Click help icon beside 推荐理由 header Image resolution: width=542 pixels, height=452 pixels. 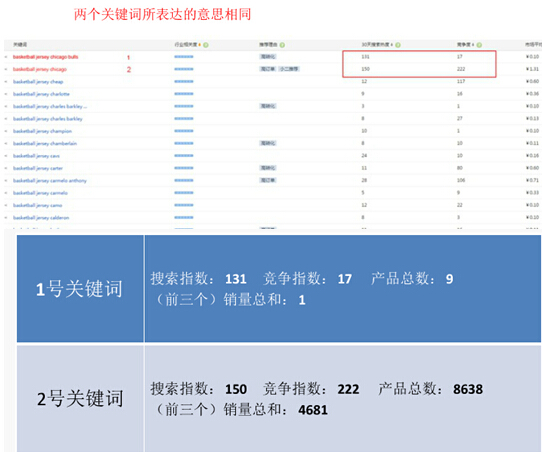(282, 45)
